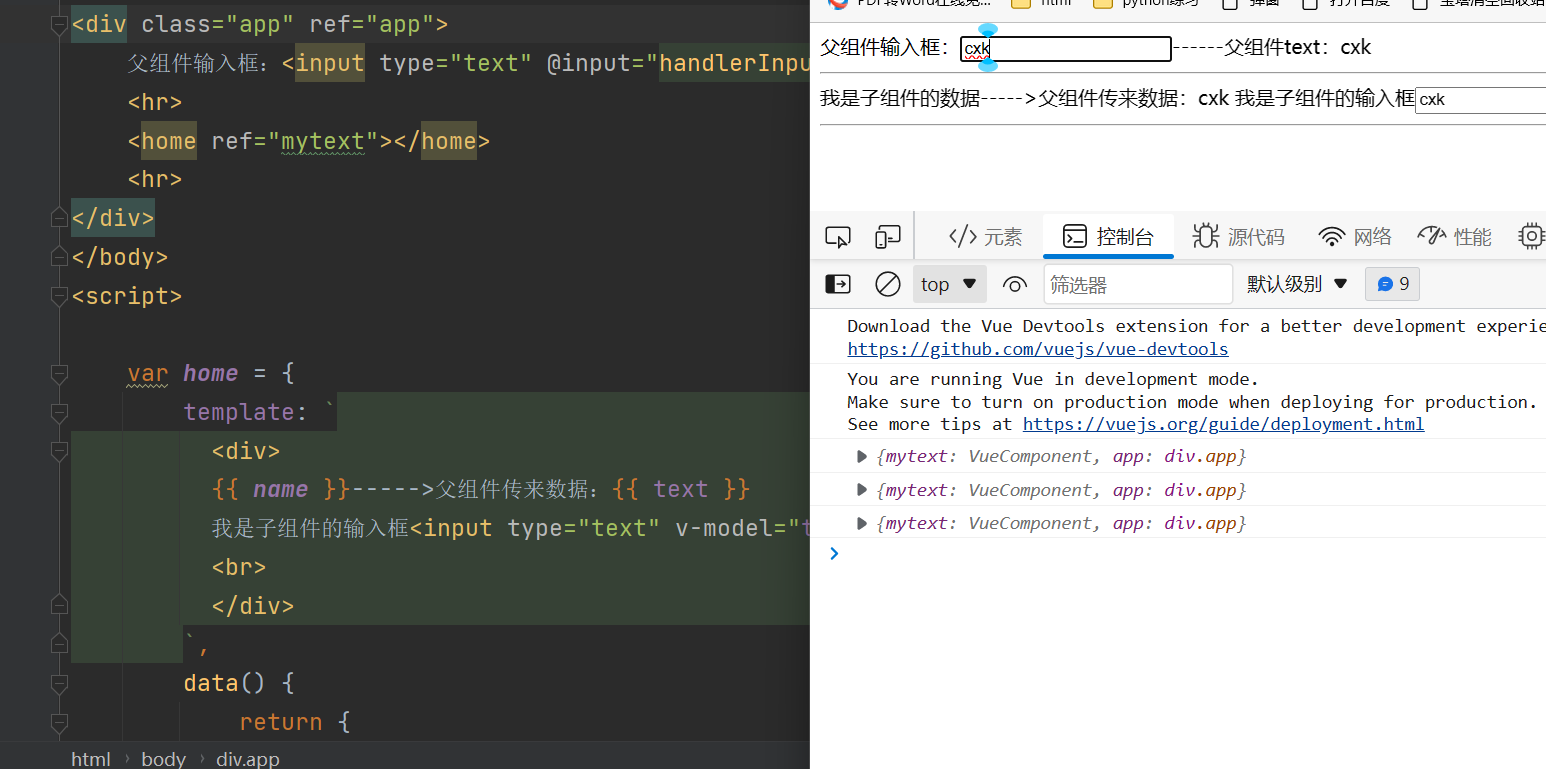Switch to the 控制台 tab
The image size is (1546, 769).
1108,236
